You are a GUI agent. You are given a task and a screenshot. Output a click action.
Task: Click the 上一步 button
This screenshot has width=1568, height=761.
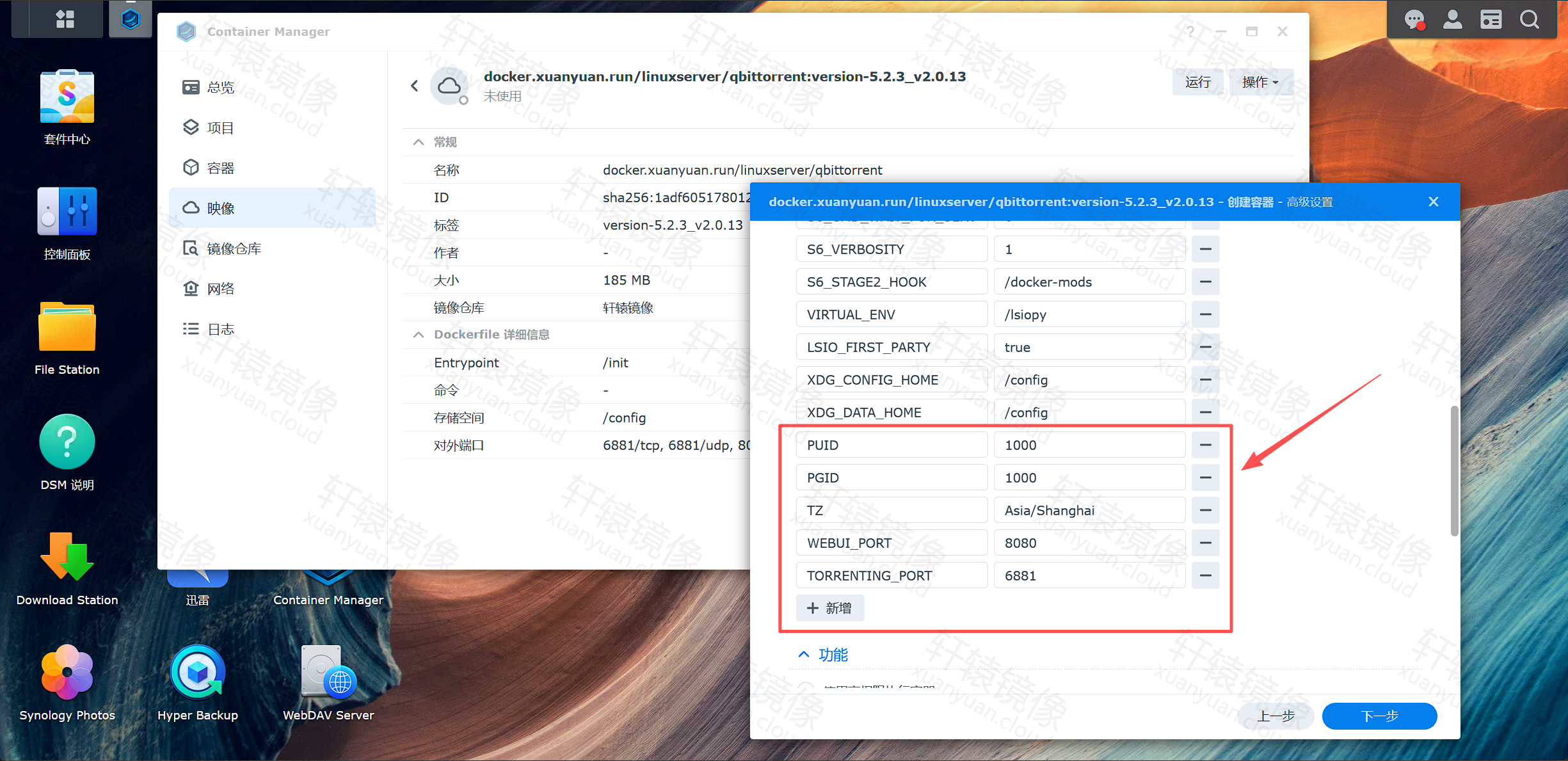pos(1276,716)
